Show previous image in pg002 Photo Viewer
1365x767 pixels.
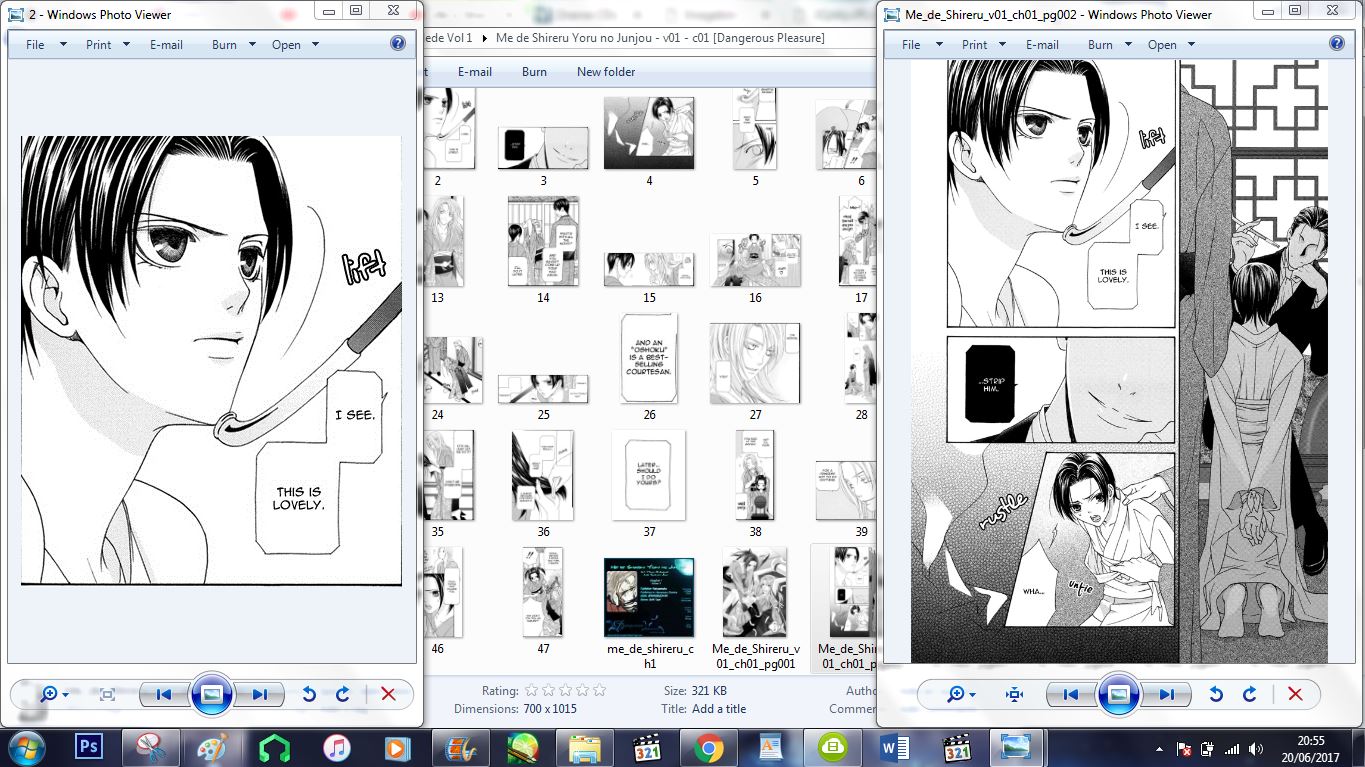point(1070,694)
